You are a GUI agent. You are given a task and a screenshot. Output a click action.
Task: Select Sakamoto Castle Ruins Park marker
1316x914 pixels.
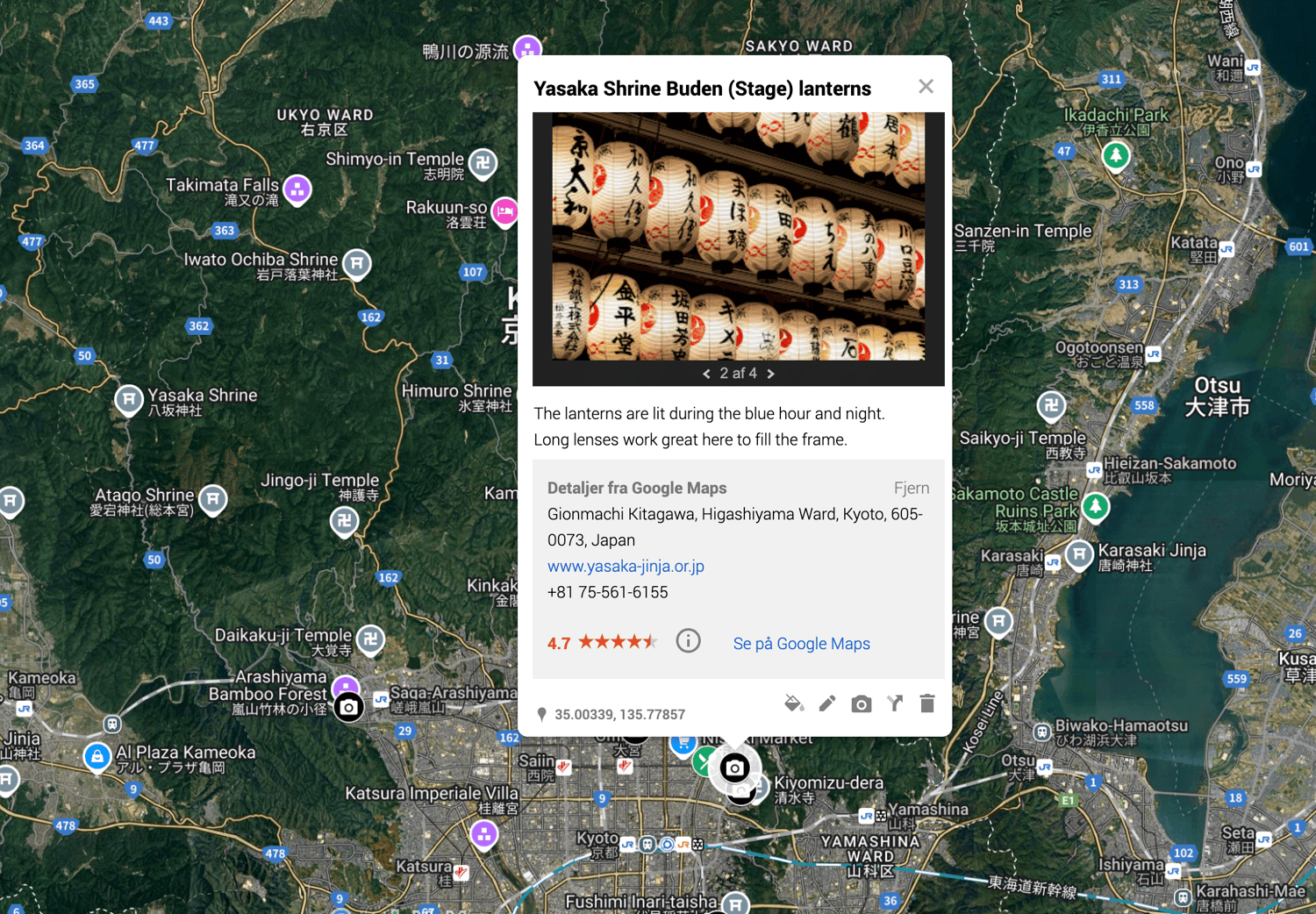tap(1095, 507)
